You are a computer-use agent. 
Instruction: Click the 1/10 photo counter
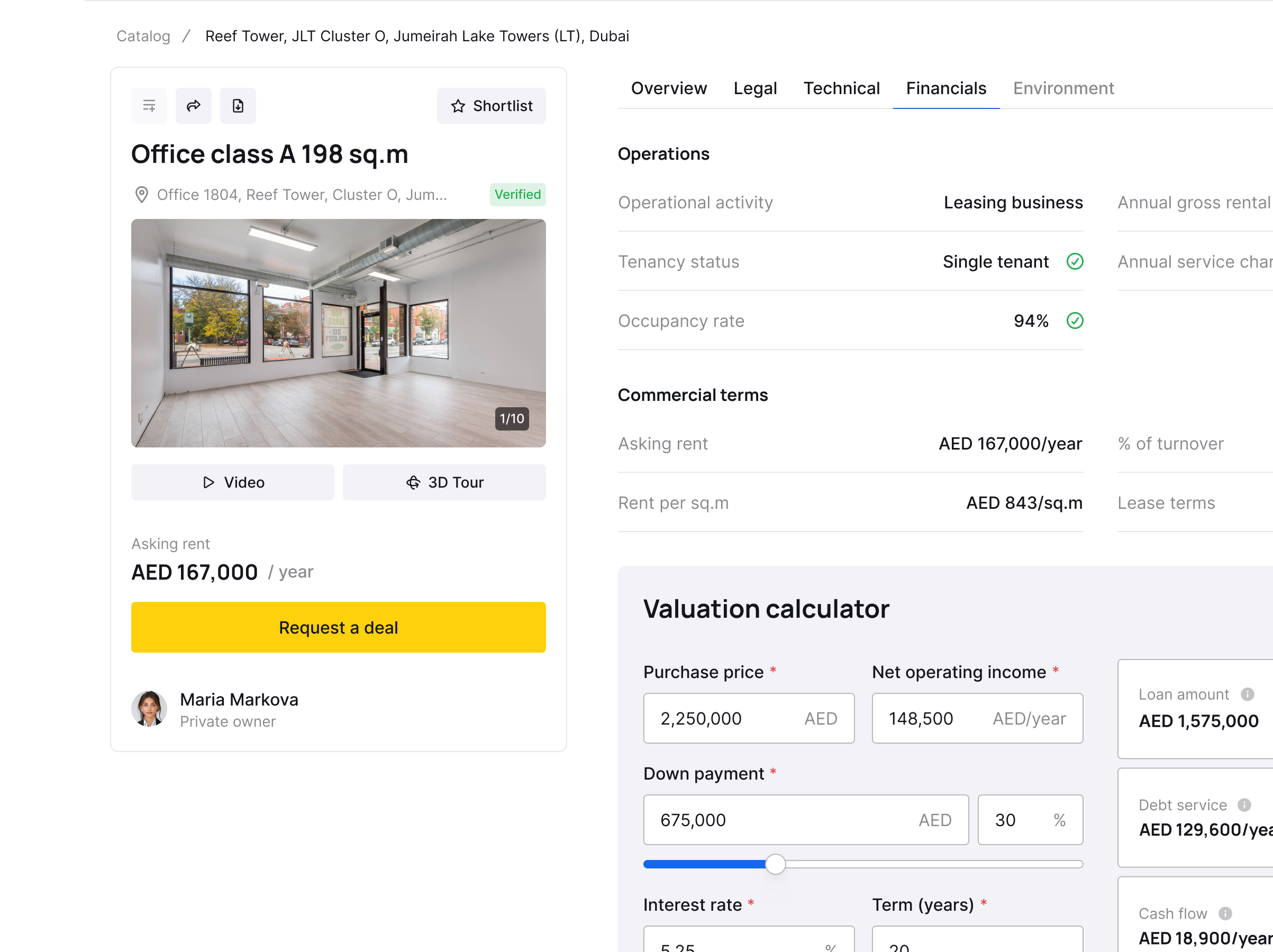click(x=512, y=419)
